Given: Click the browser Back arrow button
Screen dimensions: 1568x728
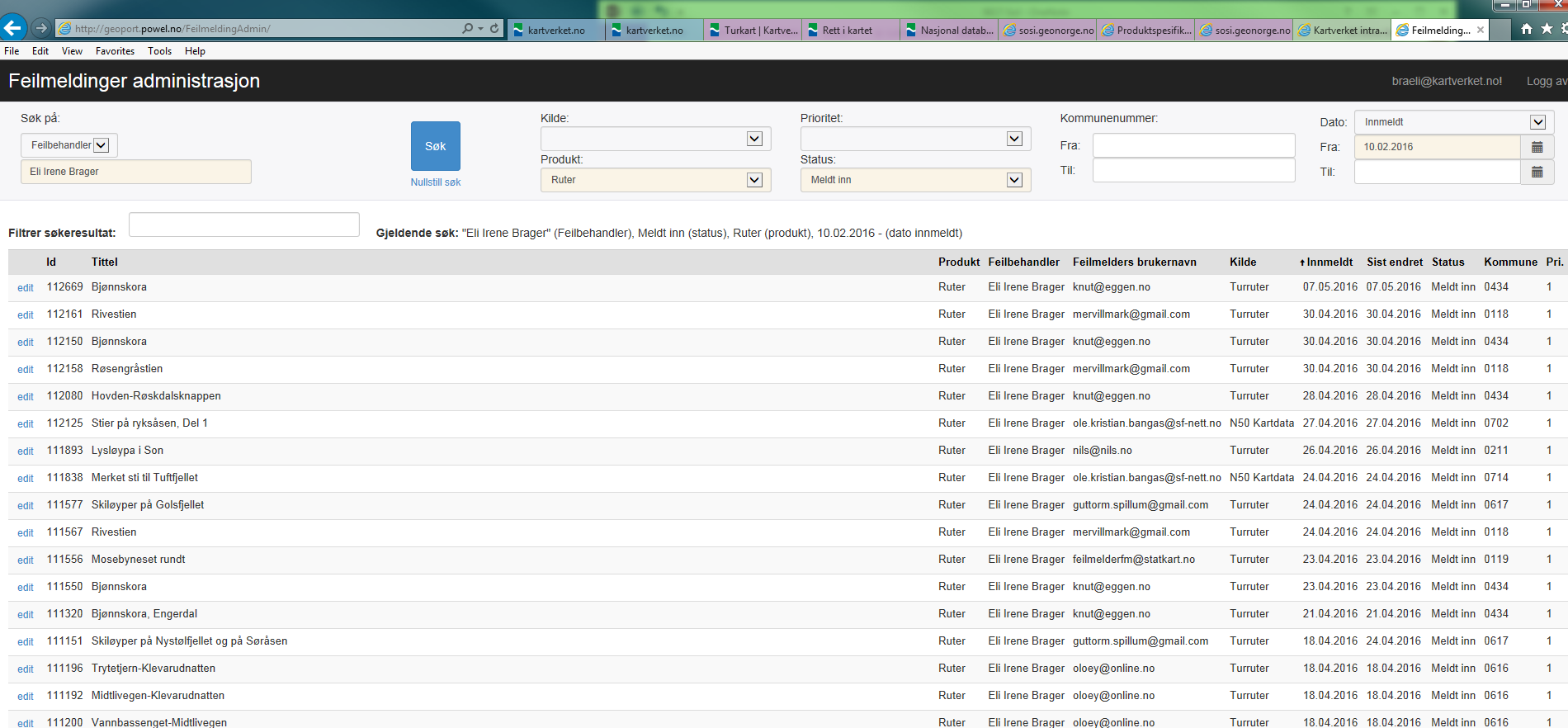Looking at the screenshot, I should [x=12, y=28].
